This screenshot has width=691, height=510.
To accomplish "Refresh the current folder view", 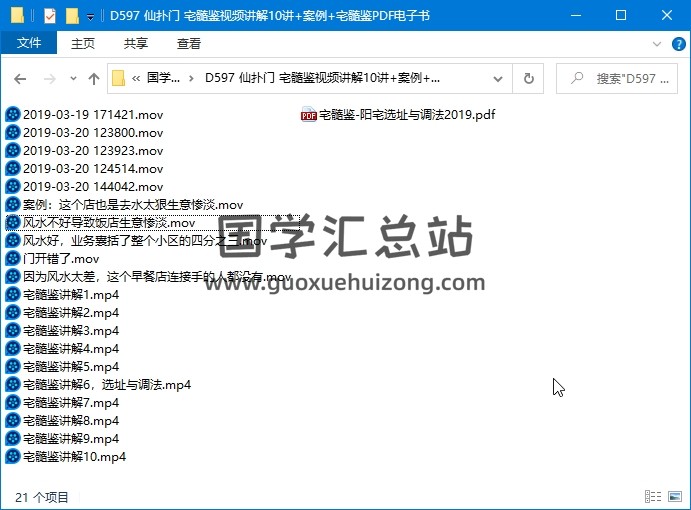I will coord(529,79).
